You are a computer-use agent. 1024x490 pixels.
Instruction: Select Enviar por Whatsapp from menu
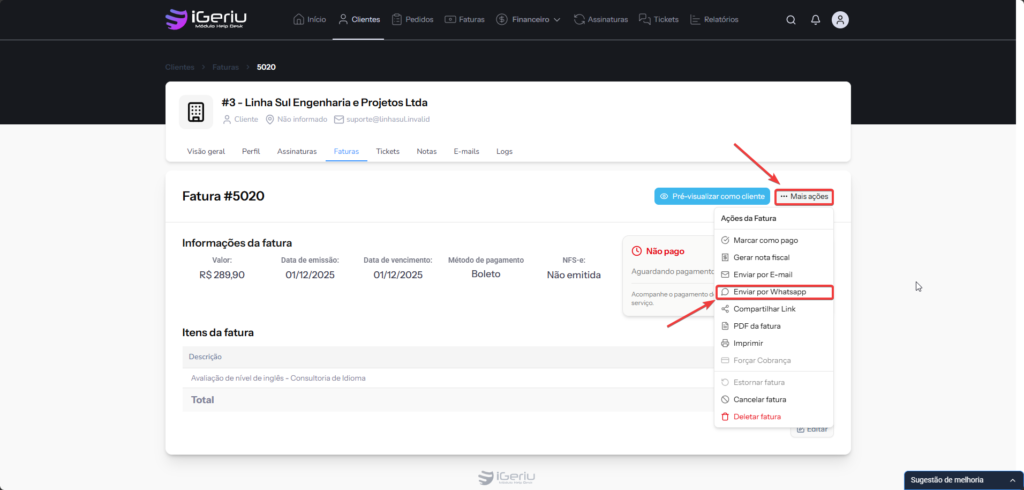[x=769, y=292]
